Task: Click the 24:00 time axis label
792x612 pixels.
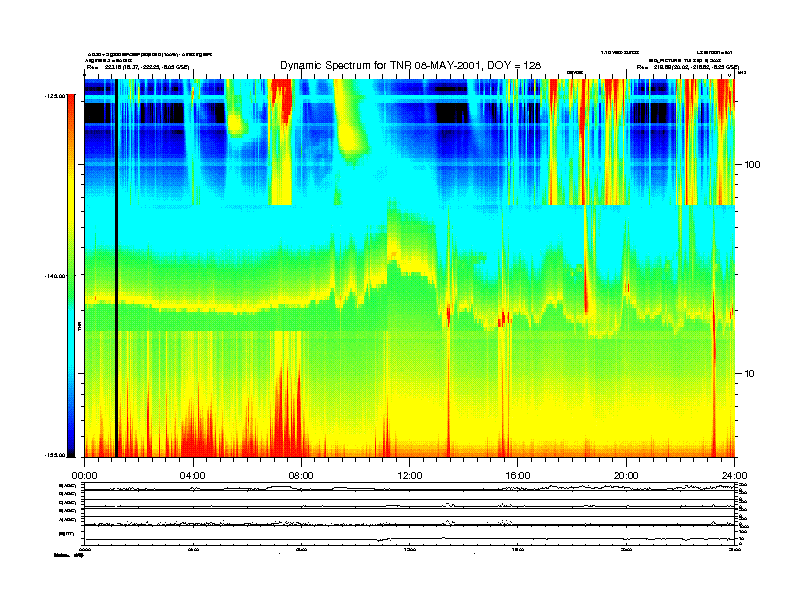Action: [734, 476]
